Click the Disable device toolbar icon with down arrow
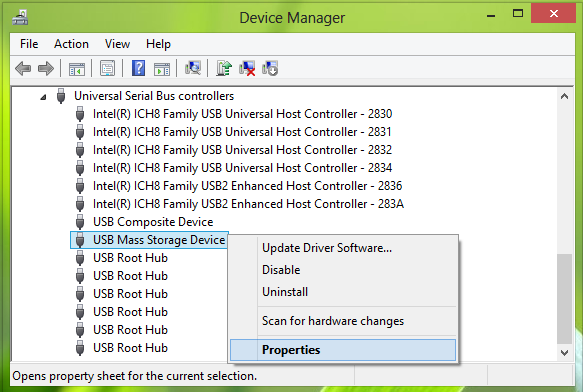 tap(270, 68)
